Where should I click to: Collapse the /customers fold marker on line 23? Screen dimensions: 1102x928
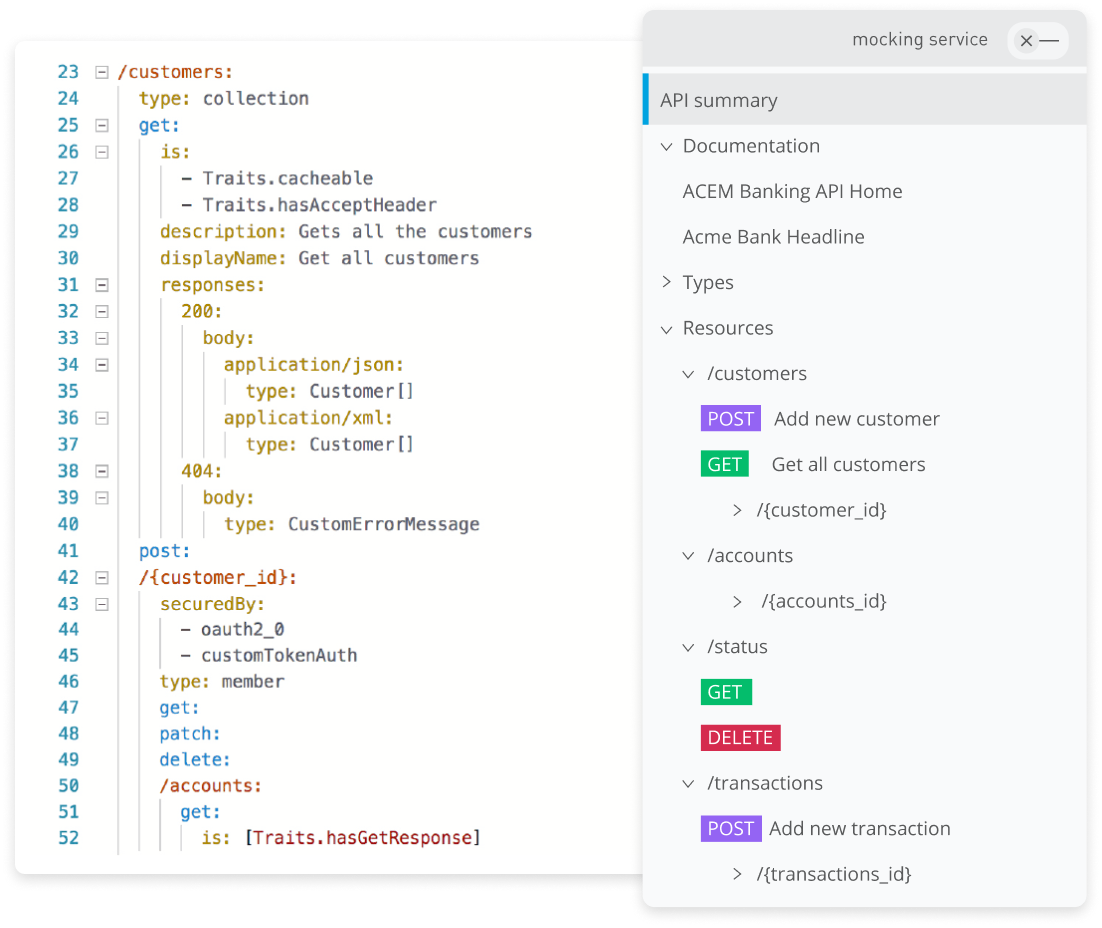101,72
